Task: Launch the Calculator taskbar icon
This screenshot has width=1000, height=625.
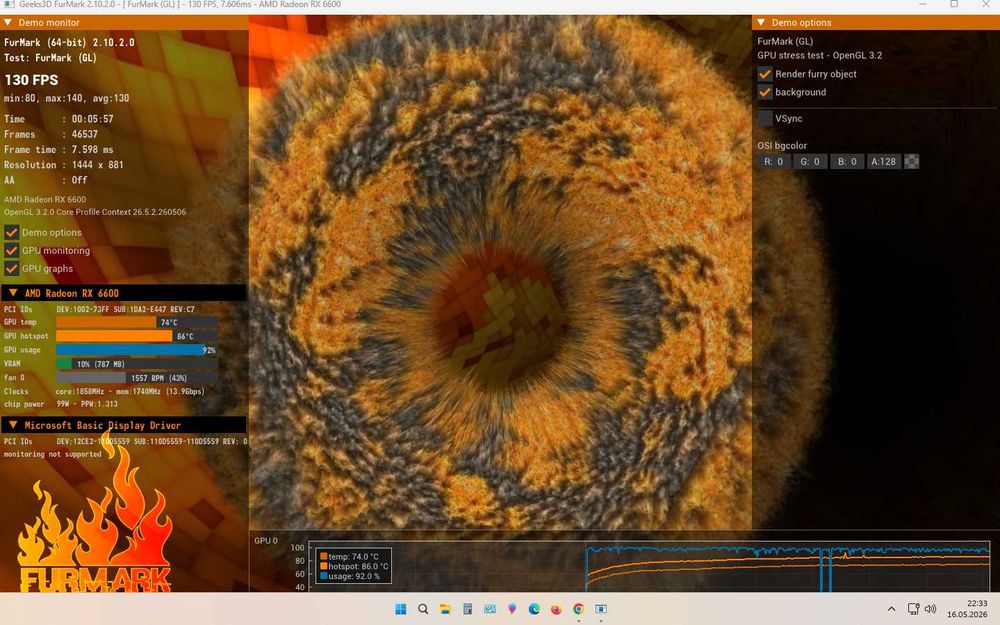Action: [x=467, y=609]
